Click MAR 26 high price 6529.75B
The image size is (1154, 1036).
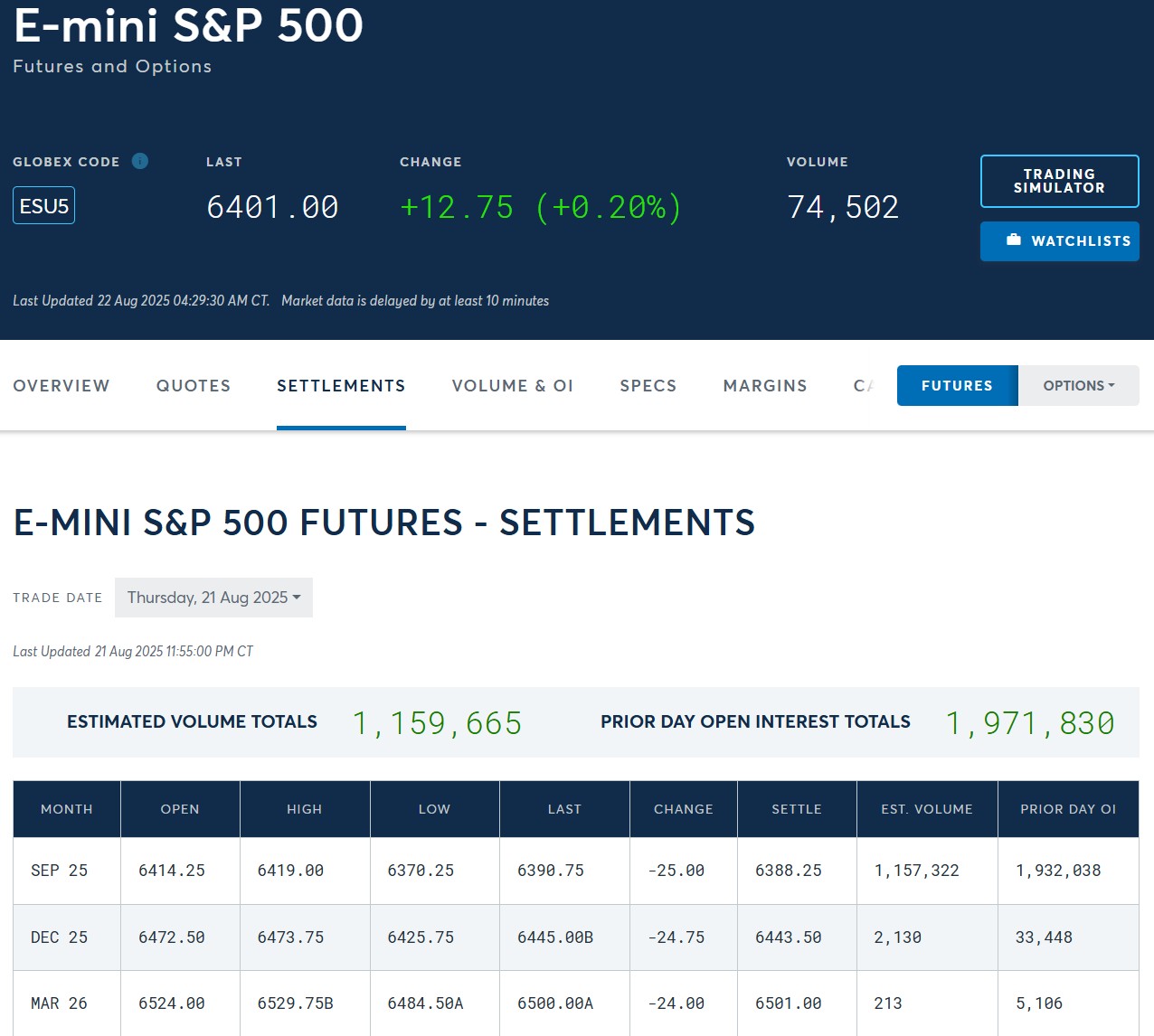(296, 1003)
